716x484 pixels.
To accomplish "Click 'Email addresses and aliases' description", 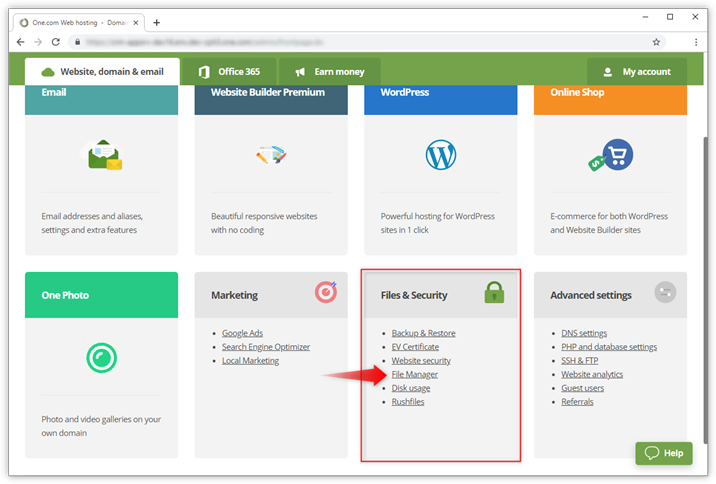I will coord(92,223).
